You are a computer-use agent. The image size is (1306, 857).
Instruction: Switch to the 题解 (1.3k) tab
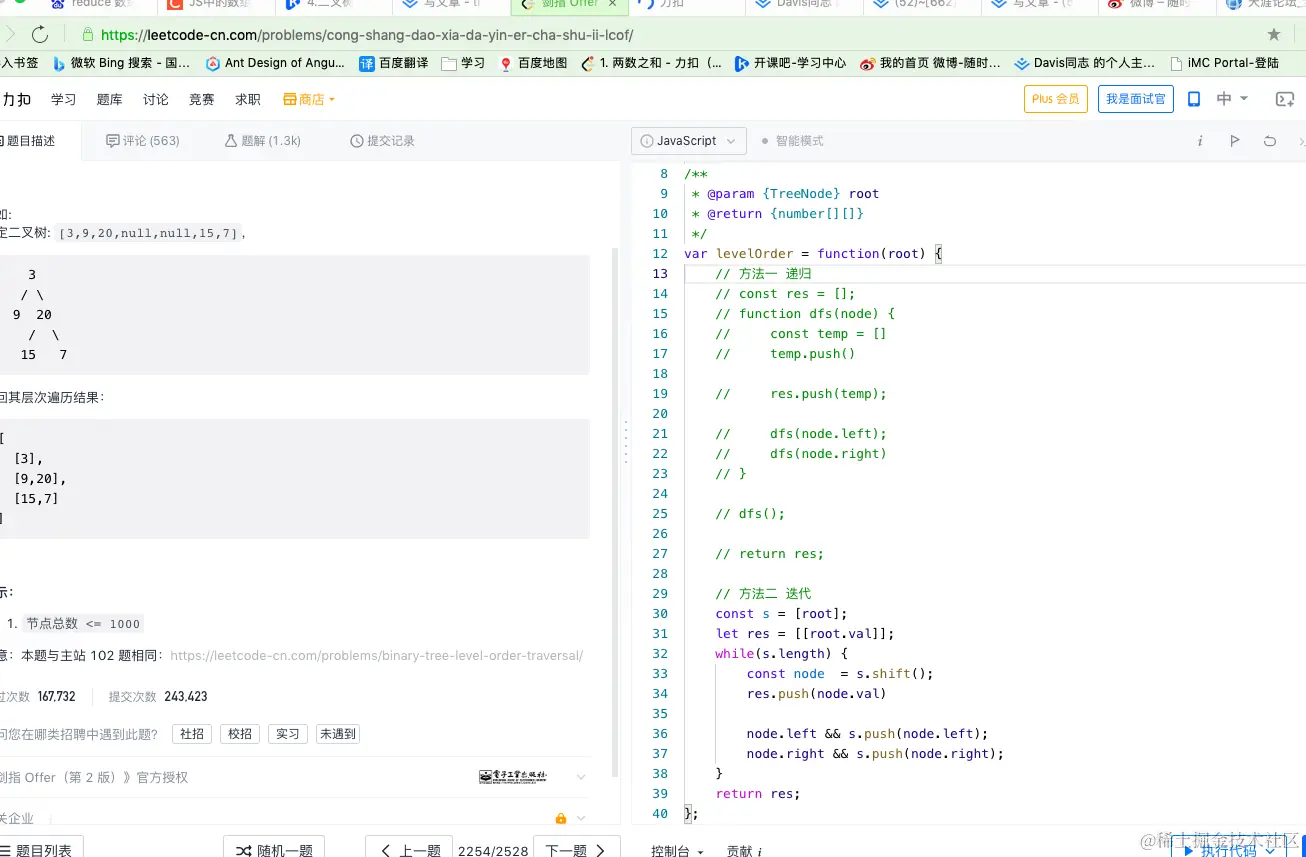pos(263,141)
